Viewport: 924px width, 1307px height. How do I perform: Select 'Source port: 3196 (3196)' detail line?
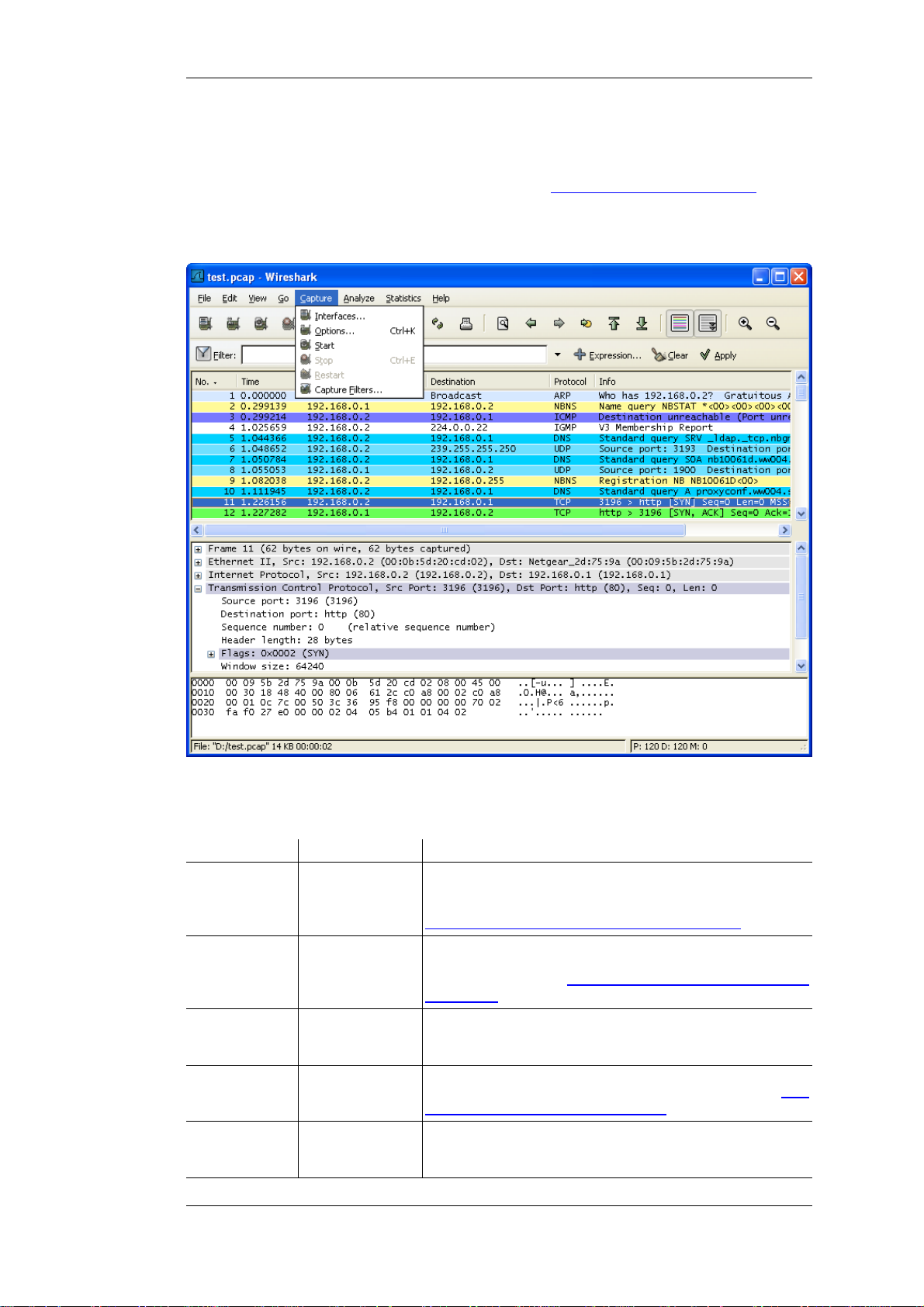[289, 601]
